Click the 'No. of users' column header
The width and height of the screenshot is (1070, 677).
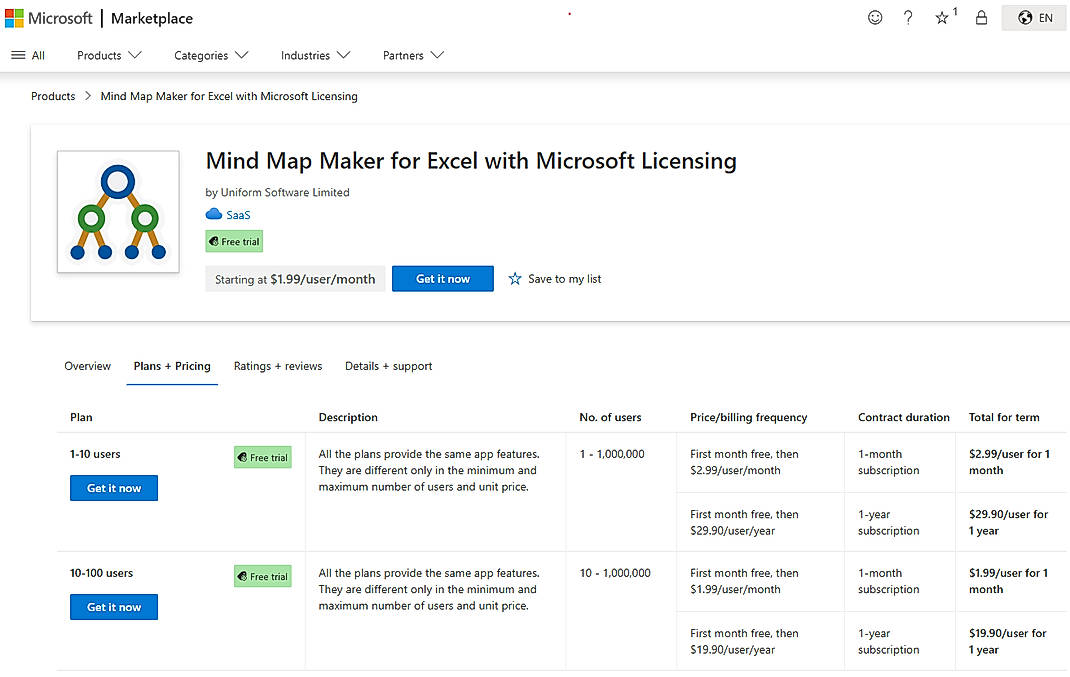(610, 417)
